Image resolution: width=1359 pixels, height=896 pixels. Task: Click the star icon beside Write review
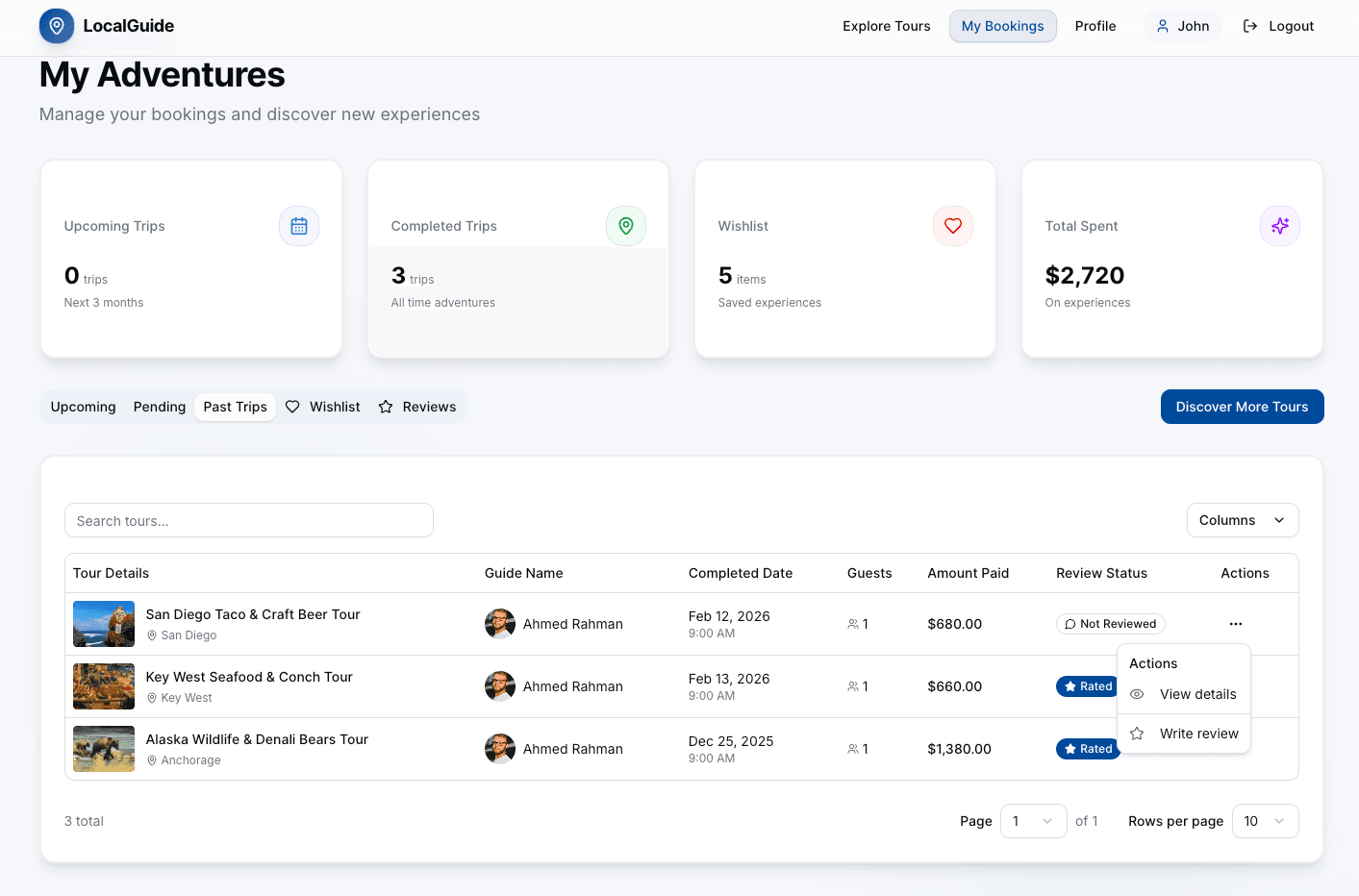[x=1137, y=733]
